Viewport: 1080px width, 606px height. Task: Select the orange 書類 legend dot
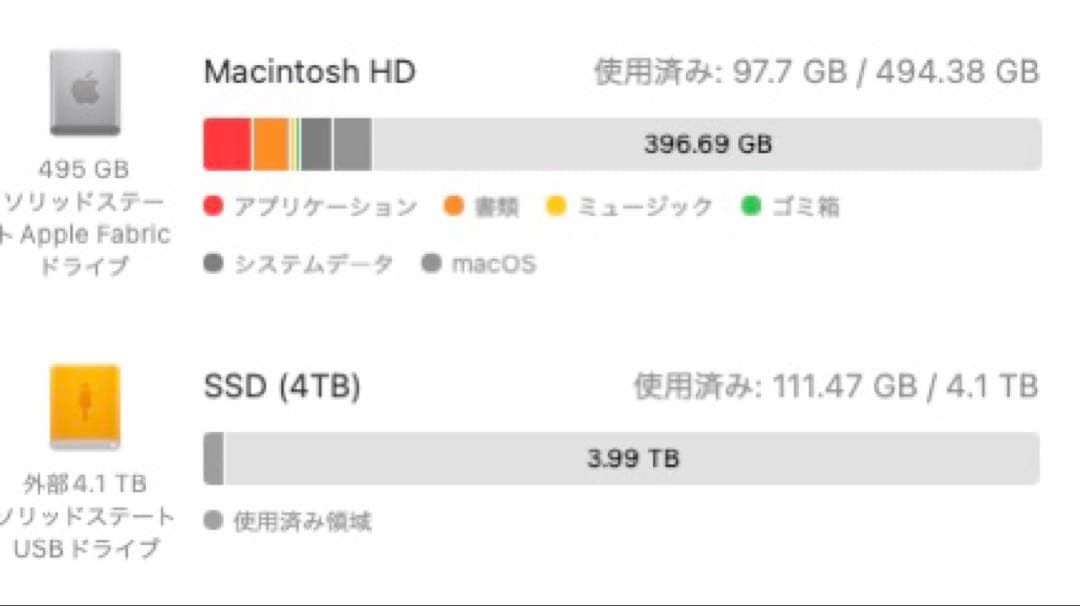coord(453,206)
